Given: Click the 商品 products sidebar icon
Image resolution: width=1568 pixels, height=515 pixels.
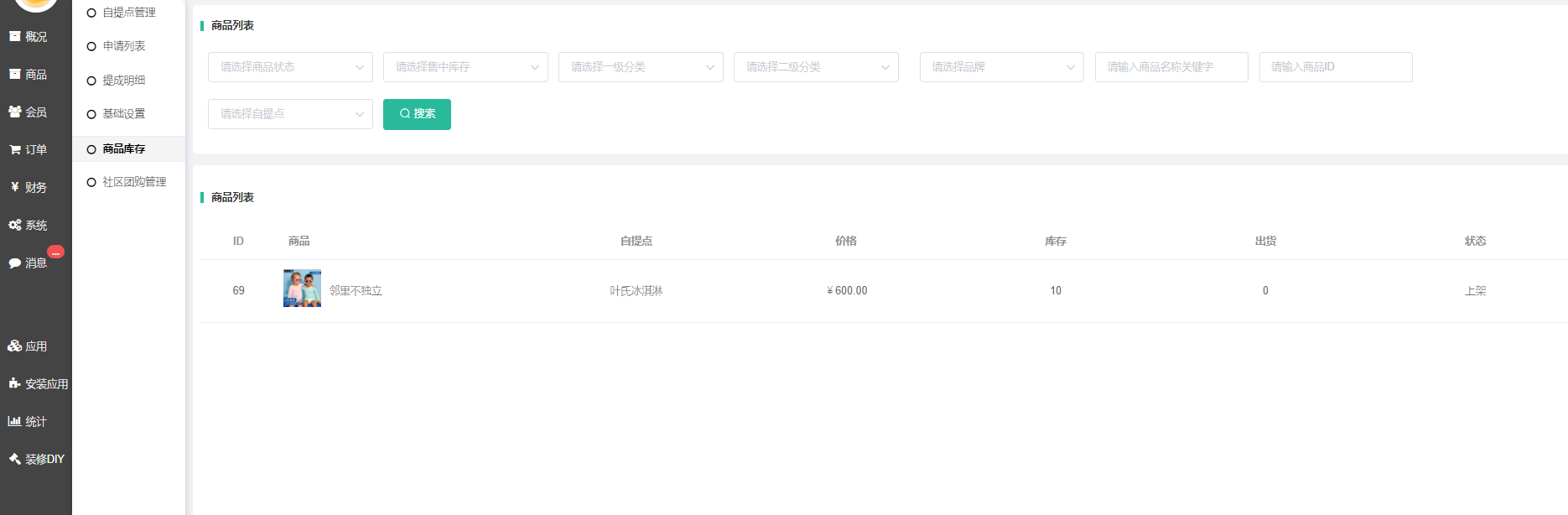Looking at the screenshot, I should (x=15, y=75).
